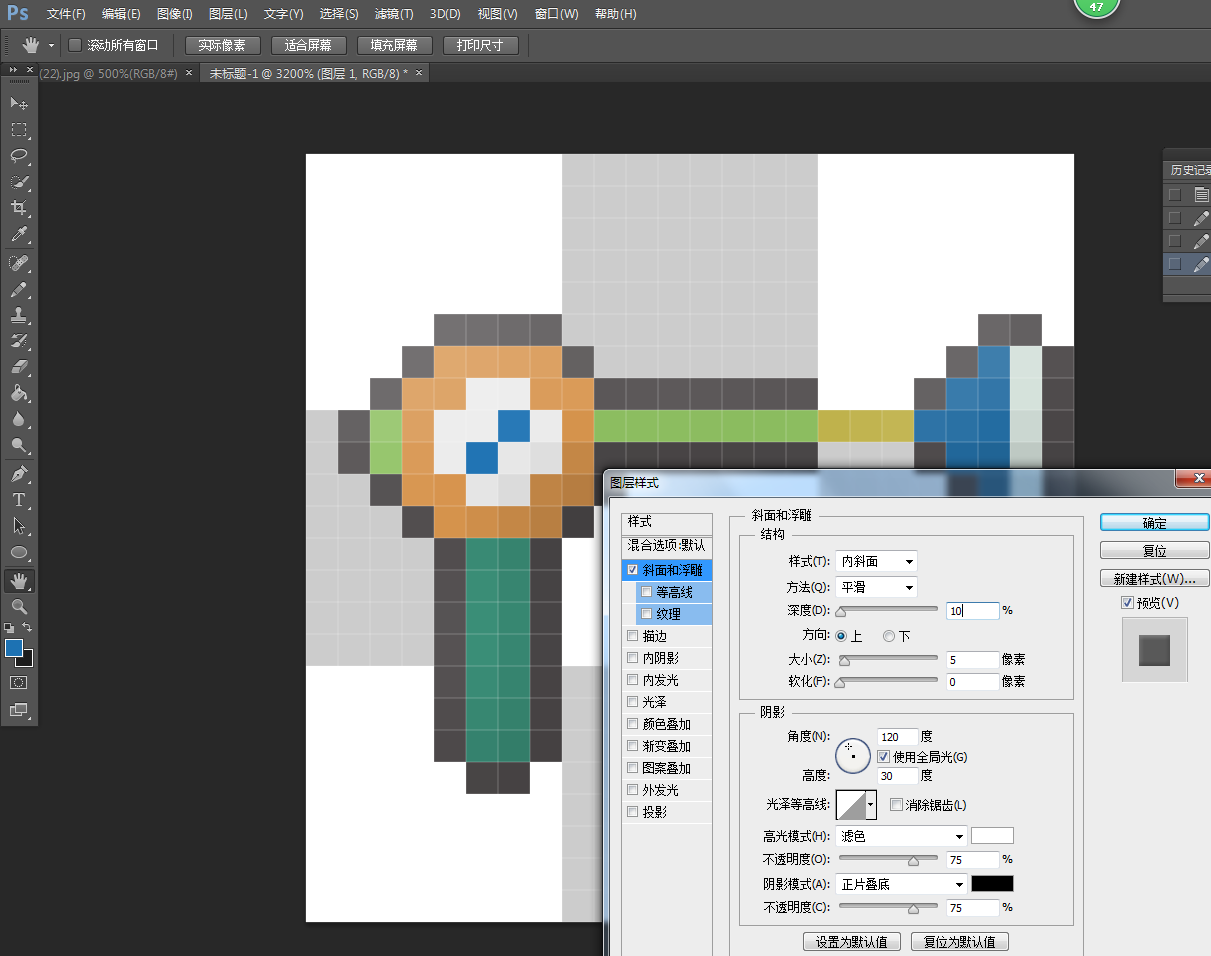1211x956 pixels.
Task: Select the Pen tool
Action: pyautogui.click(x=19, y=473)
